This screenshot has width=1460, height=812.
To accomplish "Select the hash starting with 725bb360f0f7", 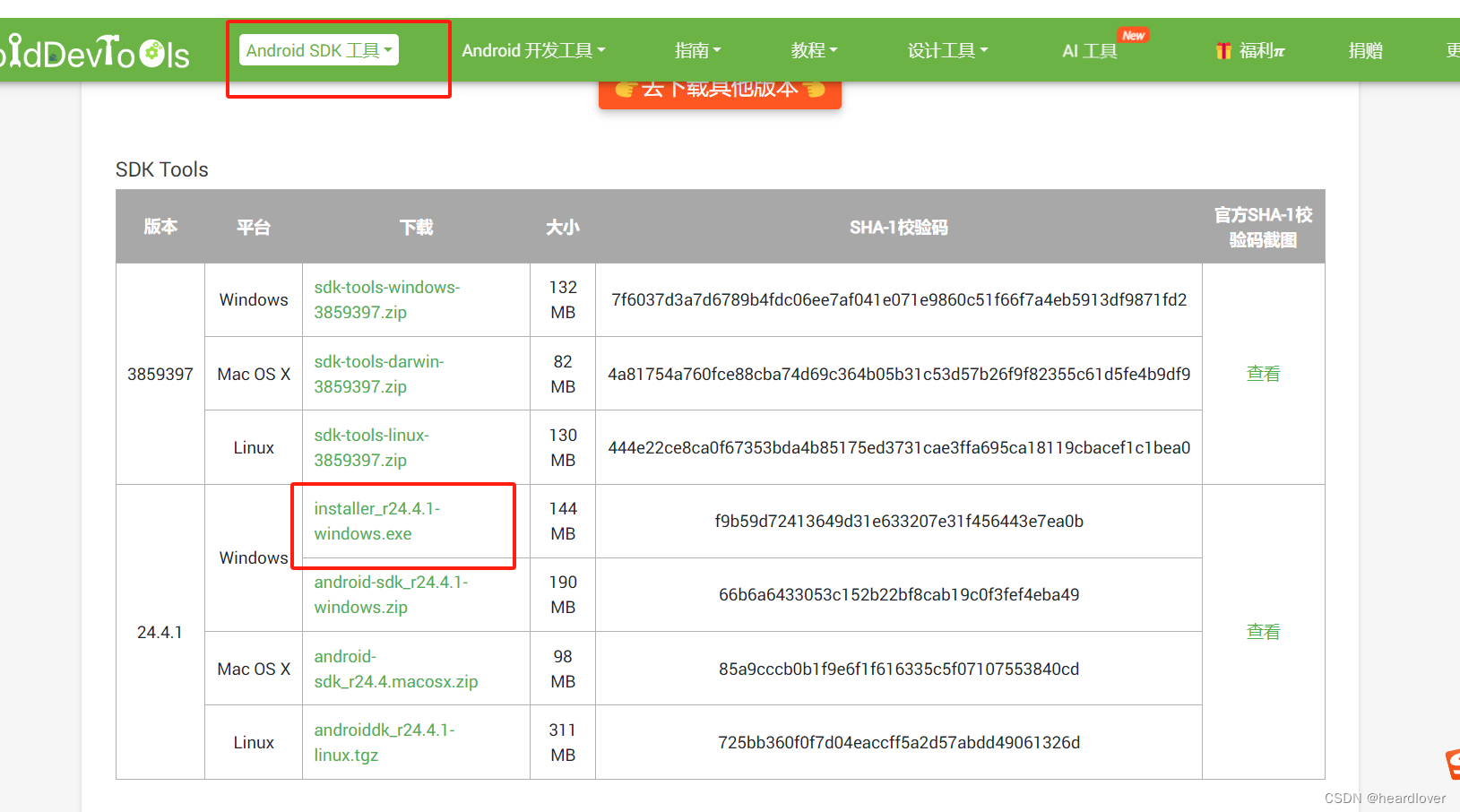I will (x=899, y=742).
